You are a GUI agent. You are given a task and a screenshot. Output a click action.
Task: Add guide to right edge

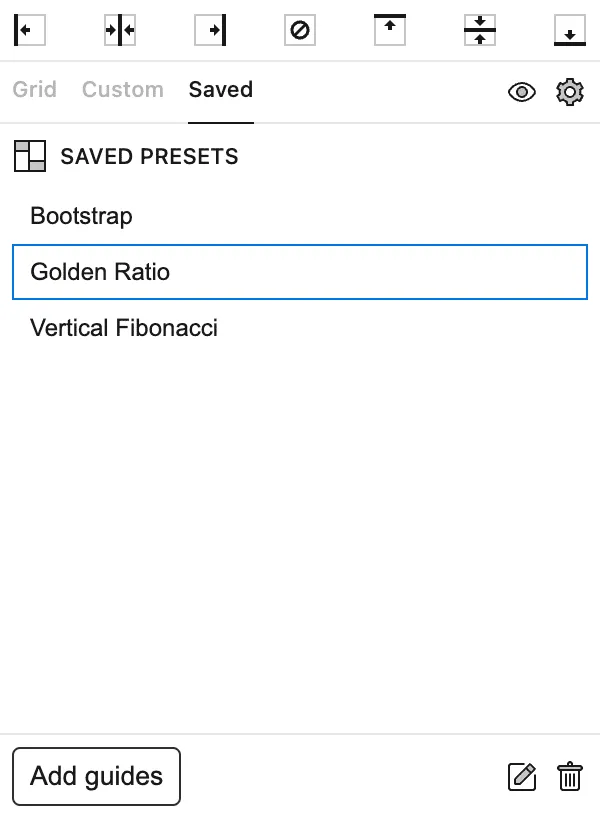coord(210,30)
